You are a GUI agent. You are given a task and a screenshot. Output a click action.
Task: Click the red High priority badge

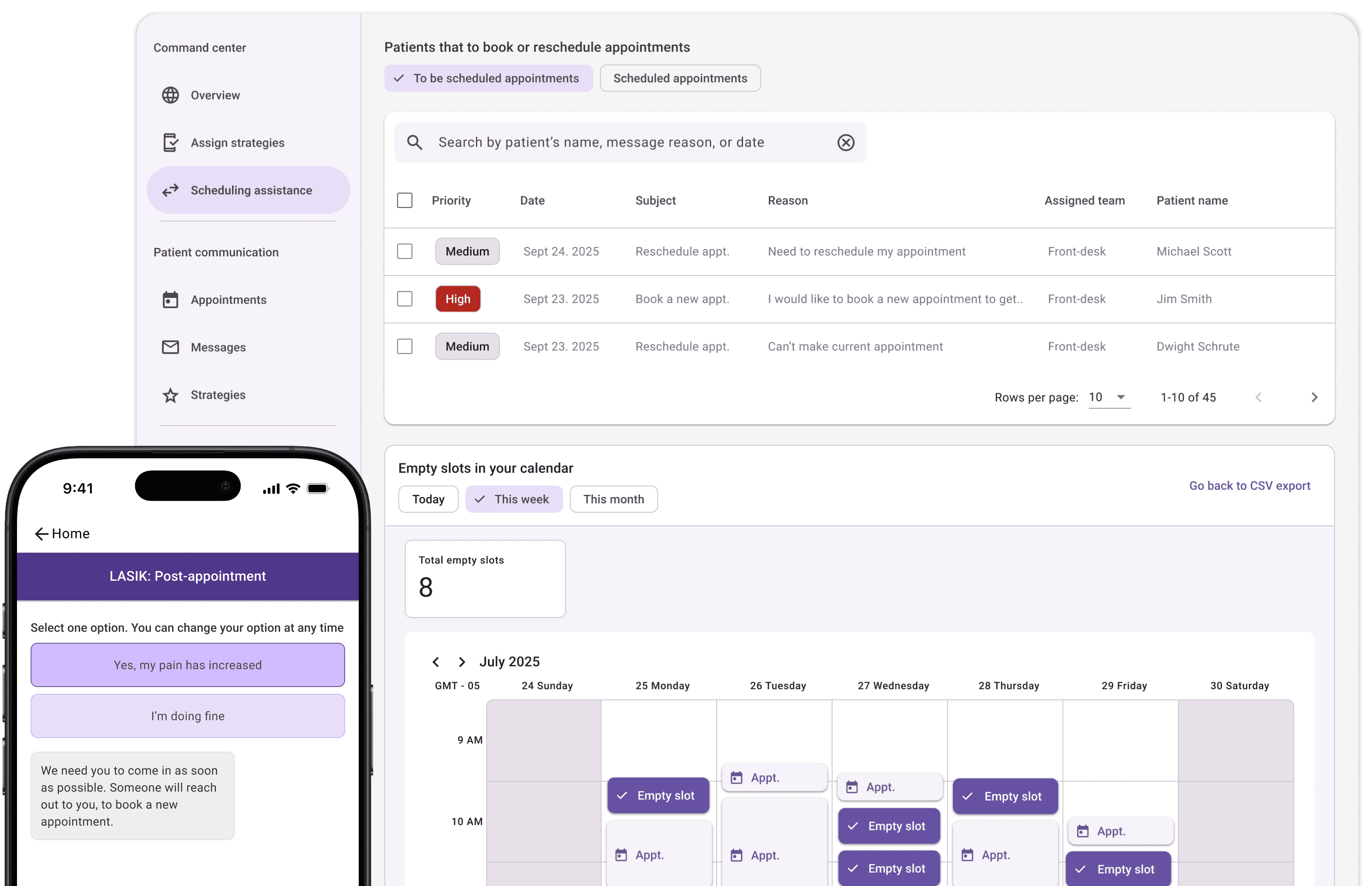(458, 298)
